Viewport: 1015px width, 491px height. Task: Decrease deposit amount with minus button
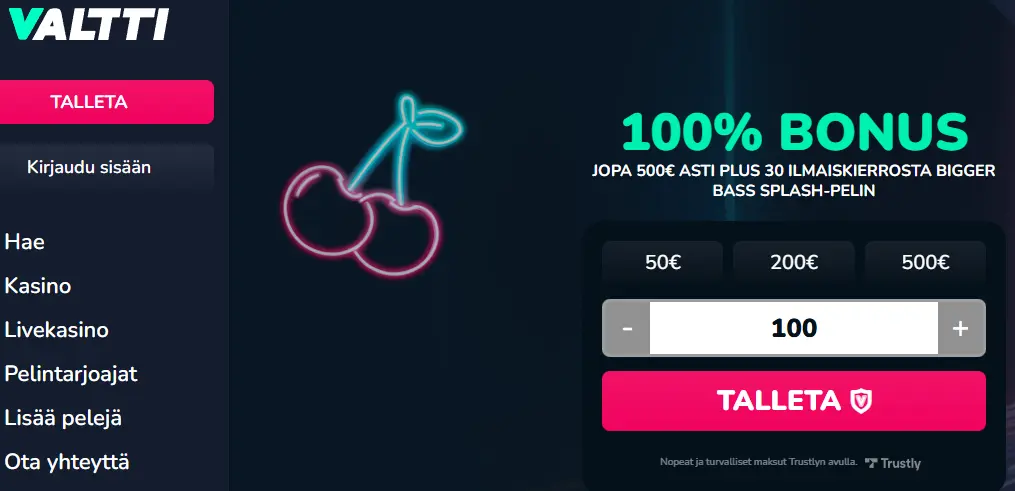pos(626,328)
